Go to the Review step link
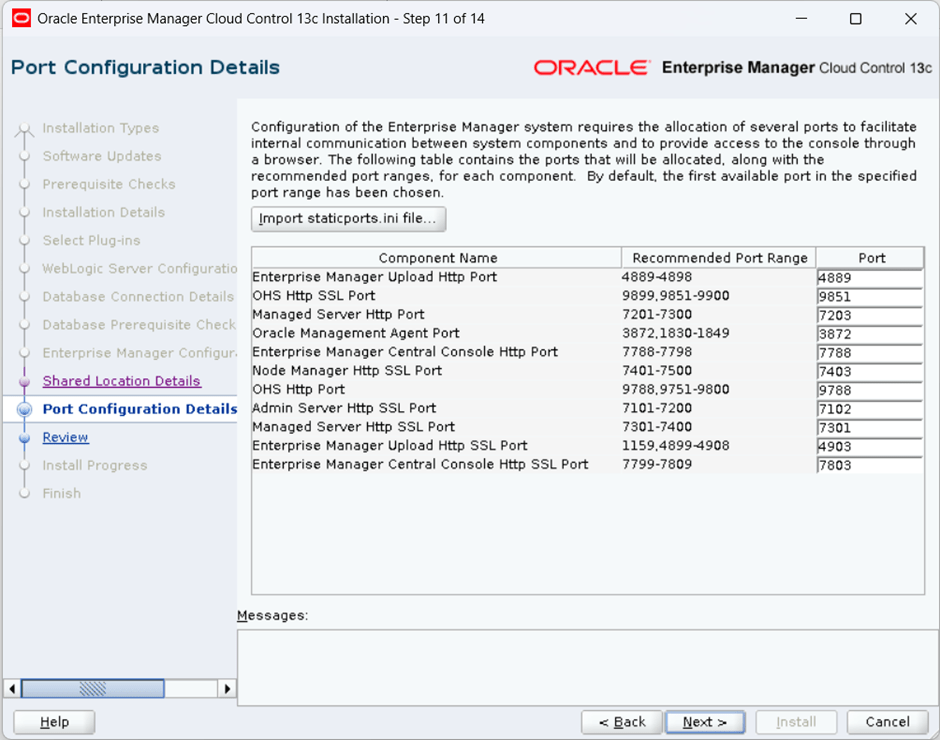This screenshot has width=940, height=740. (x=65, y=438)
